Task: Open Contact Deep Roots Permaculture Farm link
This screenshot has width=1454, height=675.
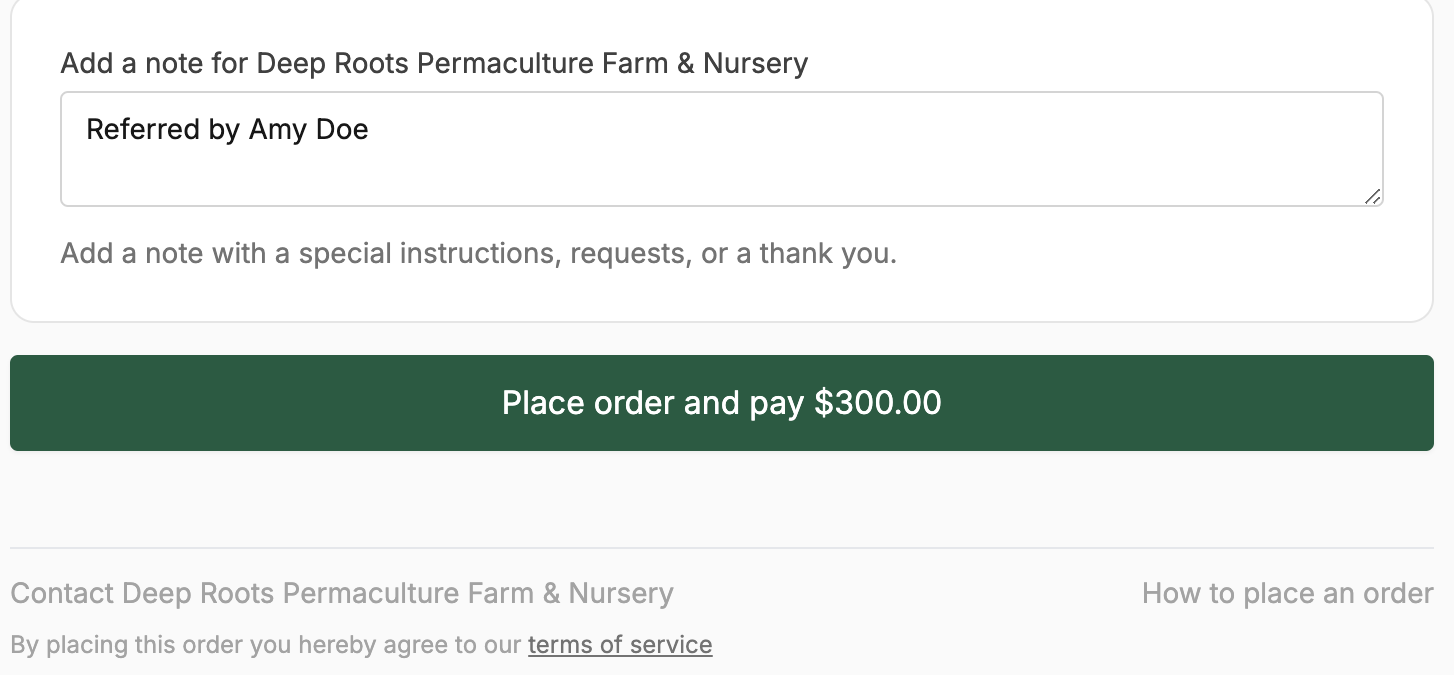Action: point(341,594)
